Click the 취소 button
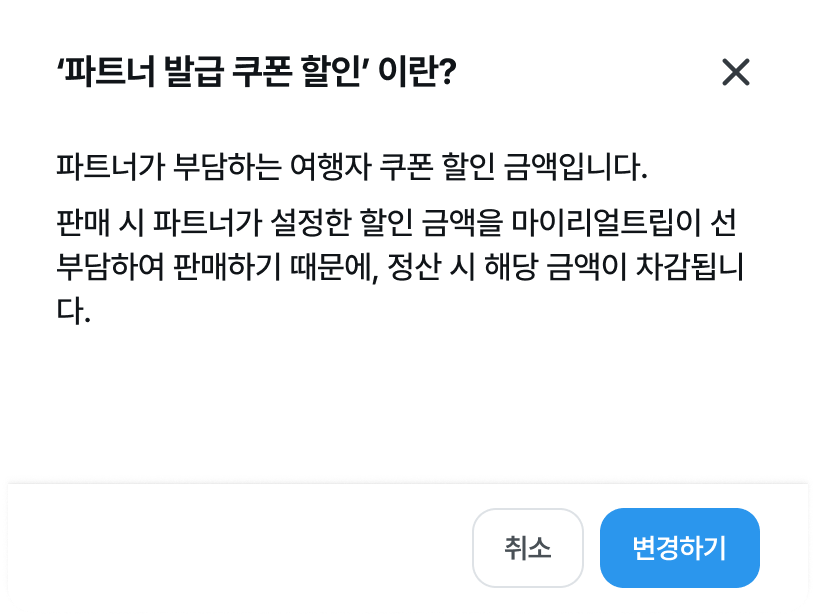 click(527, 548)
